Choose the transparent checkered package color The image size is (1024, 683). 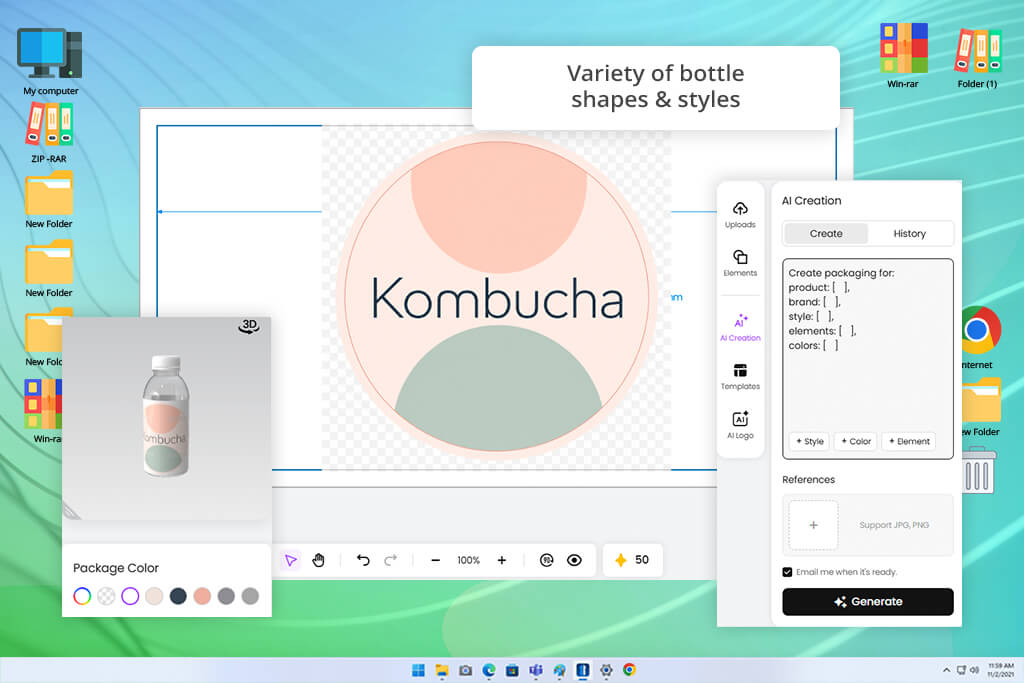(x=106, y=596)
